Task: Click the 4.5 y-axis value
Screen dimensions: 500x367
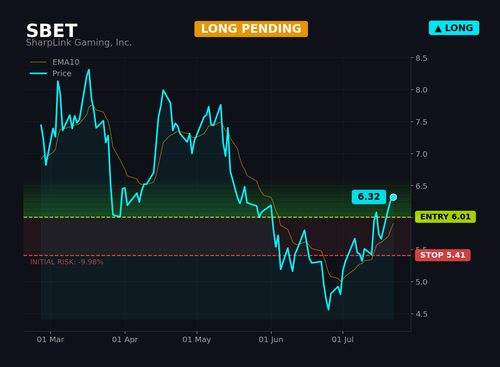Action: pyautogui.click(x=421, y=314)
